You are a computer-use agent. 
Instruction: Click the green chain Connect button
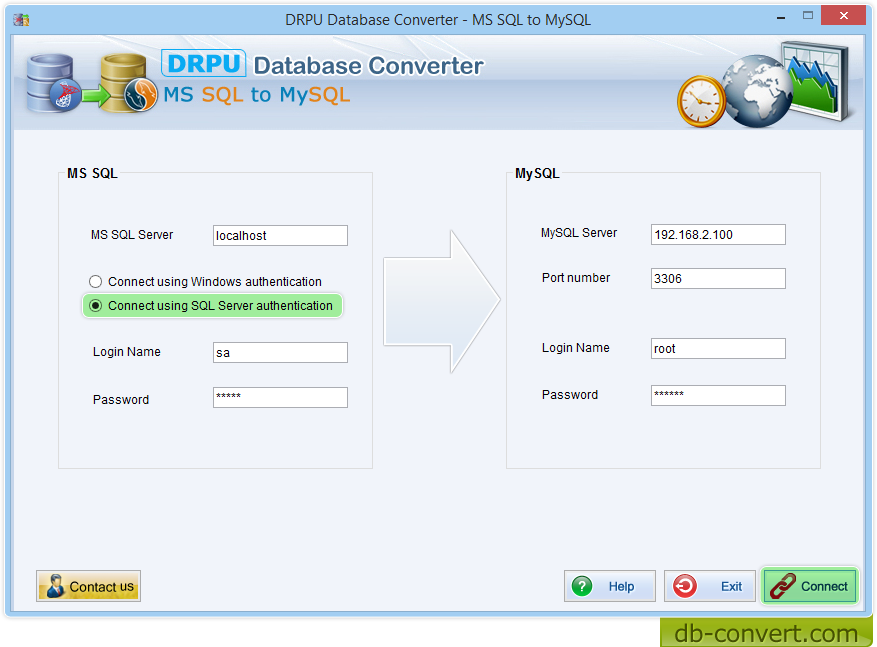click(810, 586)
